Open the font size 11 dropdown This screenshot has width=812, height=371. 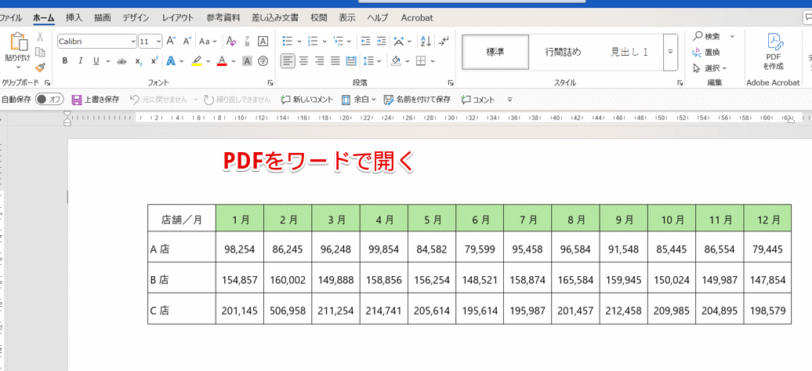(158, 41)
